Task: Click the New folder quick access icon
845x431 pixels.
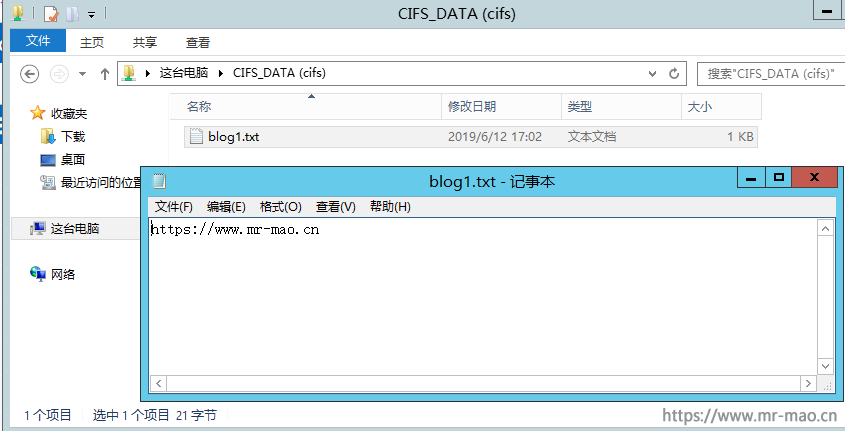Action: 73,13
